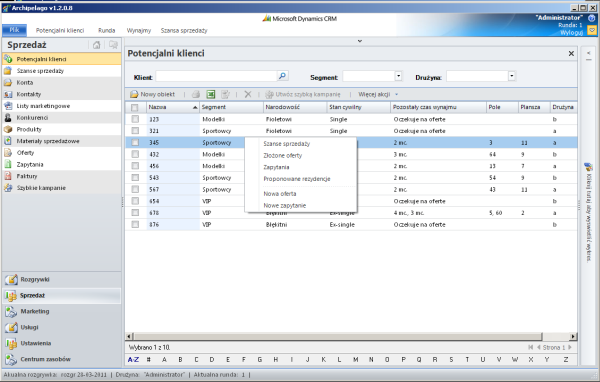Click the horizontal scrollbar right arrow
The width and height of the screenshot is (600, 382).
click(573, 336)
